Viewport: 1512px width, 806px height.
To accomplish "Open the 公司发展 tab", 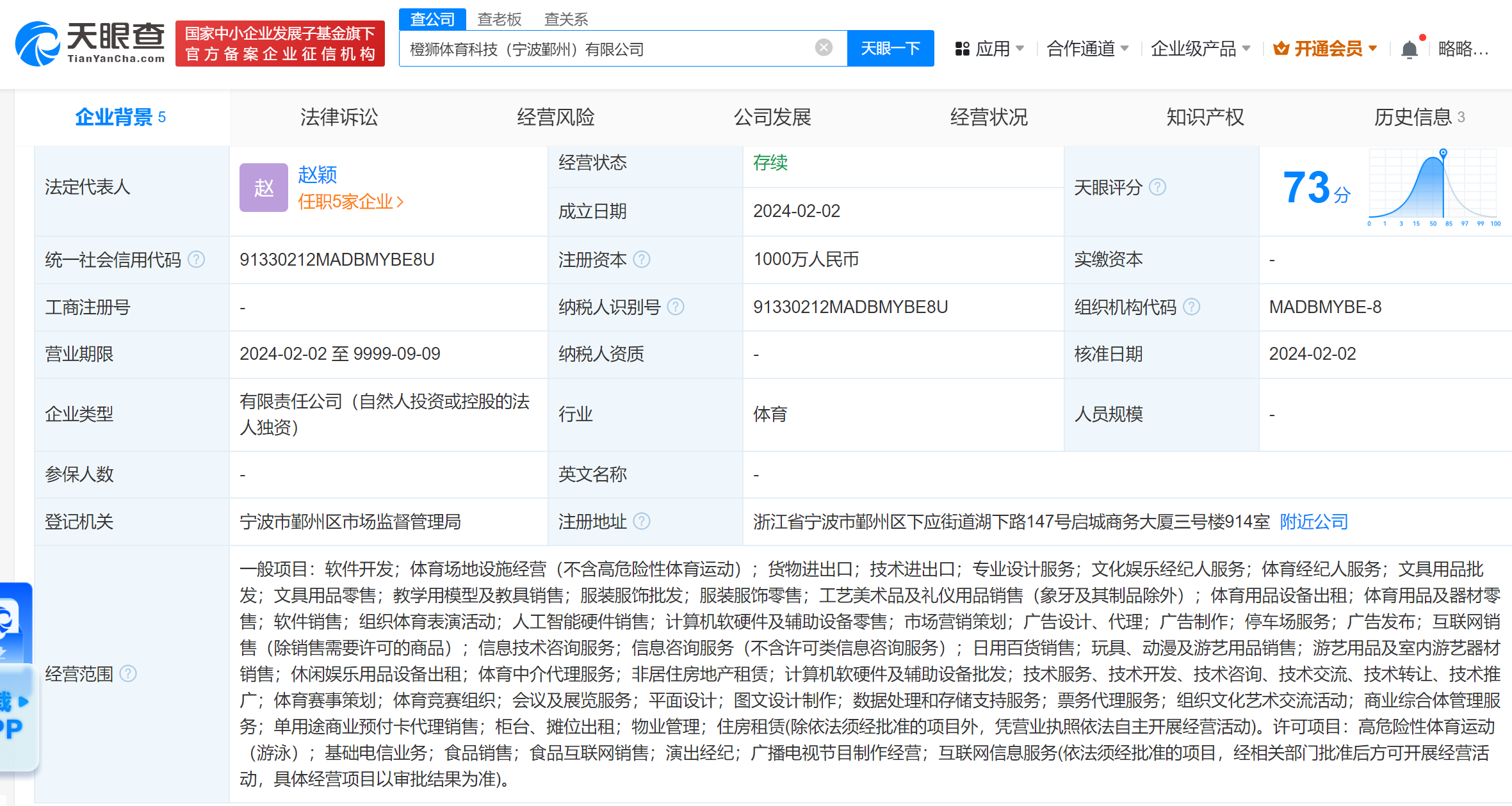I will point(772,117).
